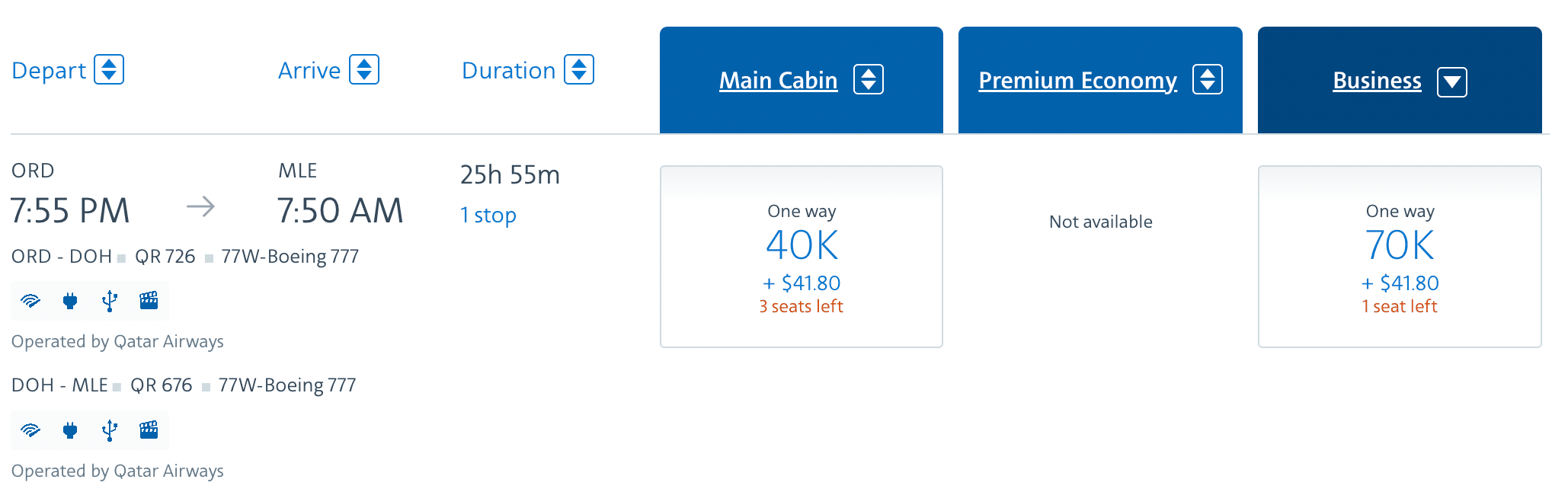The height and width of the screenshot is (492, 1568).
Task: Click USB icon for DOH - MLE segment
Action: [110, 430]
